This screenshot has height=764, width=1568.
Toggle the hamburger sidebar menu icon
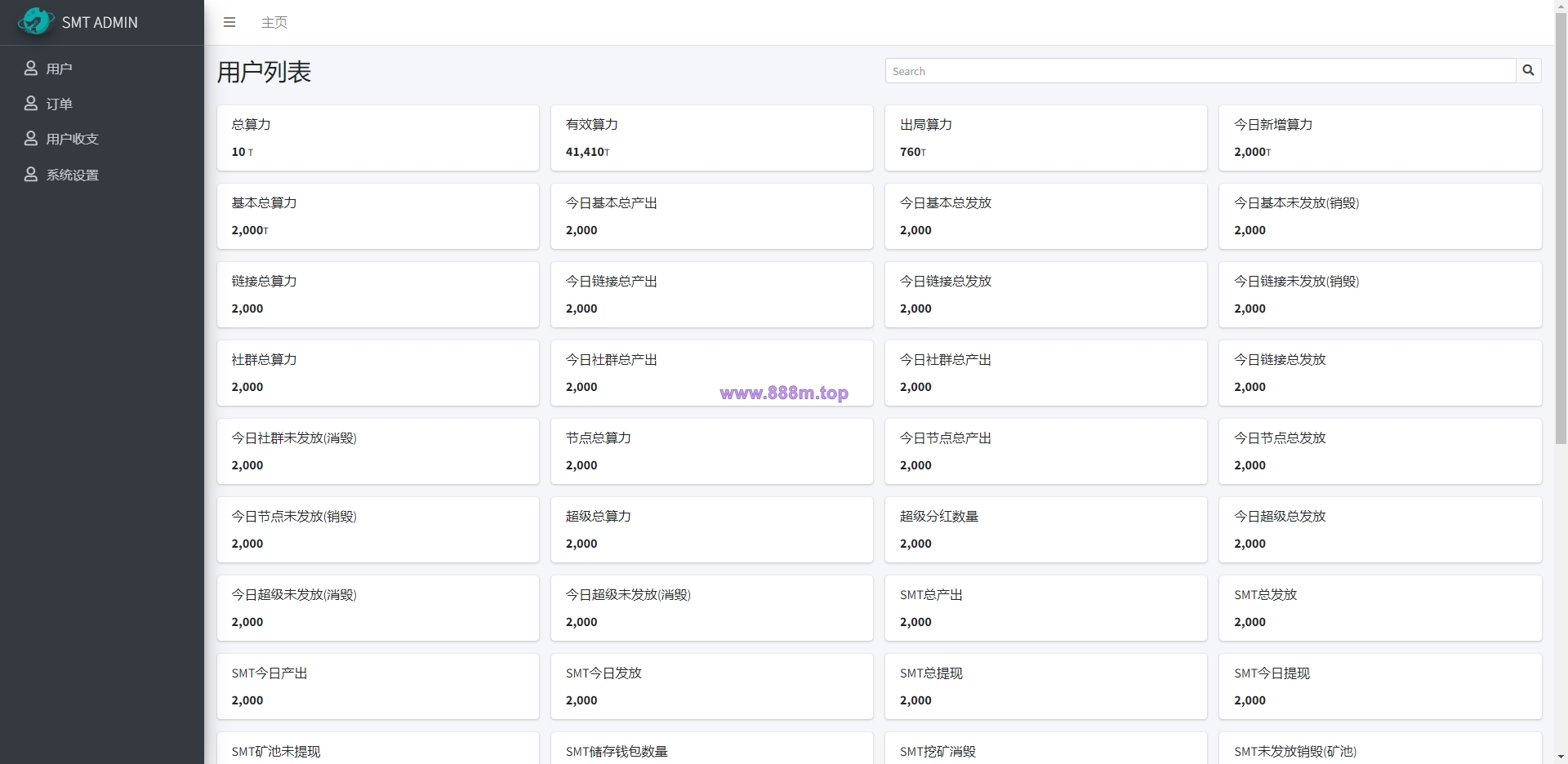click(229, 22)
